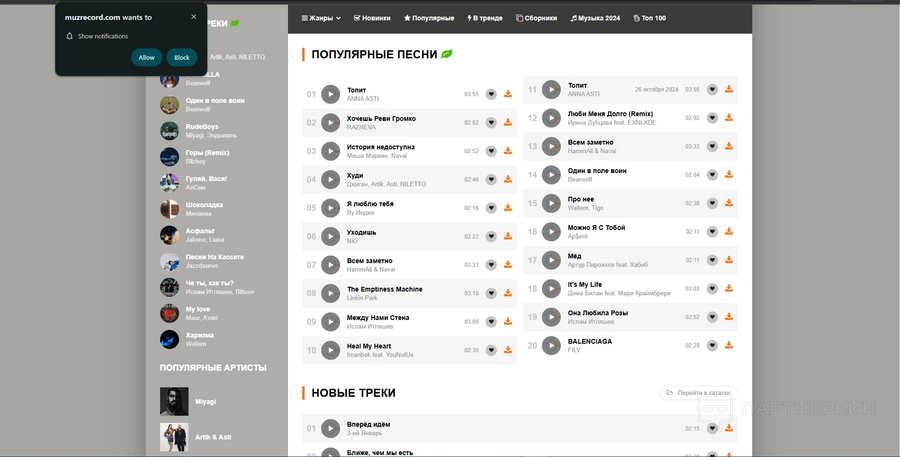Like track 07 Всем заметно
This screenshot has height=457, width=900.
pos(491,265)
